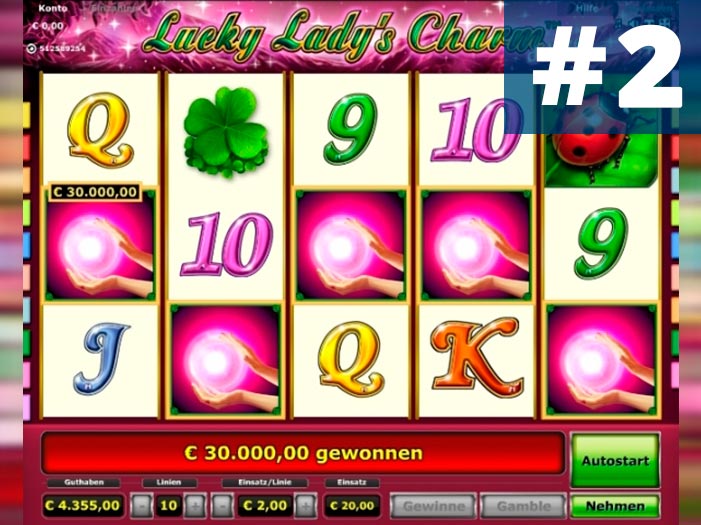Increase Linien with the plus stepper

click(x=195, y=506)
